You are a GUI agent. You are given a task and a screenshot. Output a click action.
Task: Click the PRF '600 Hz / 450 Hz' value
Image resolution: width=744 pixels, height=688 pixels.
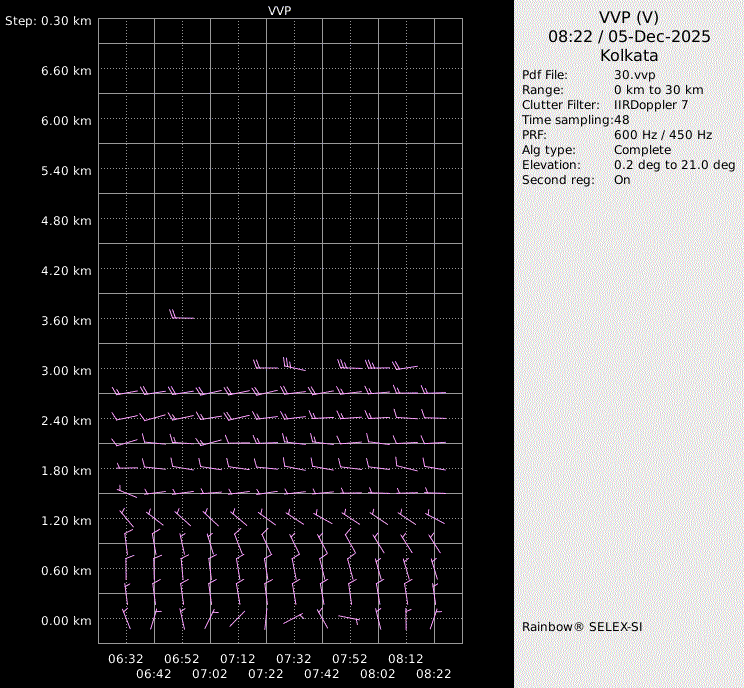[x=662, y=135]
